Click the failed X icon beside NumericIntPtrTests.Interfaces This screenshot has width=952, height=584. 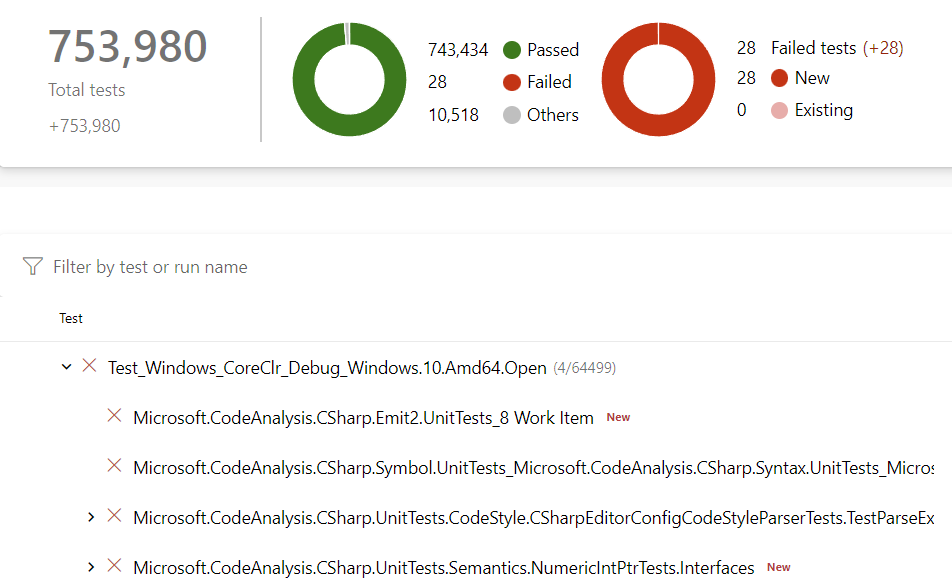114,566
